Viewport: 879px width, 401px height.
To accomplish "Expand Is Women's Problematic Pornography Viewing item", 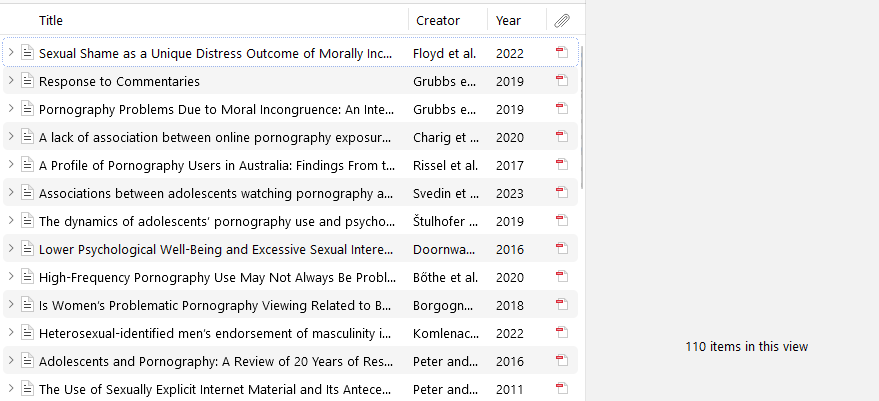I will tap(11, 305).
